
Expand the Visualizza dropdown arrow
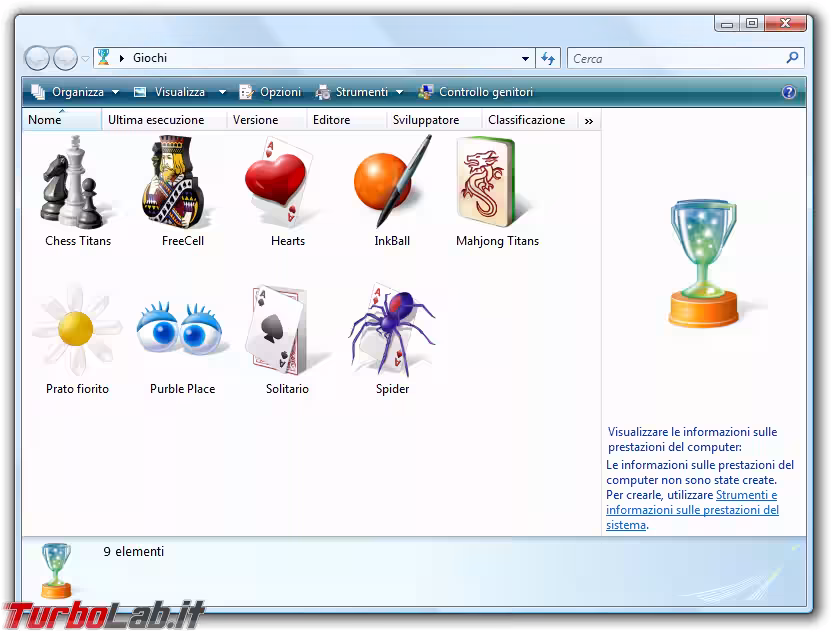pyautogui.click(x=222, y=92)
